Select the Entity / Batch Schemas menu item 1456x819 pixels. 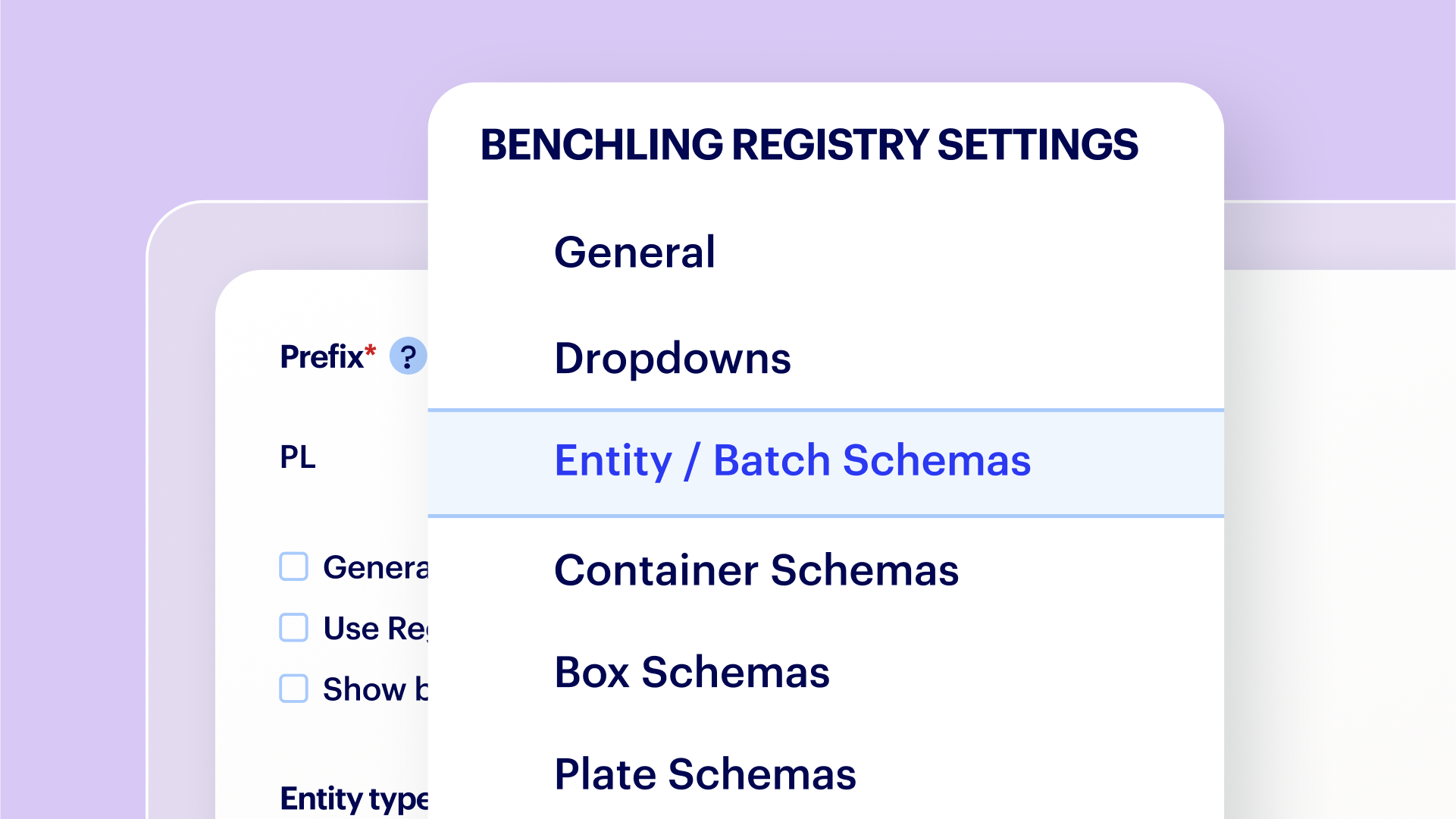[x=793, y=461]
